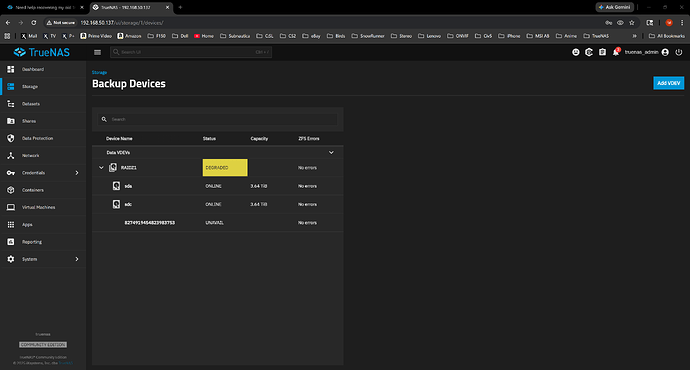Screen dimensions: 690x370
Task: Show more hidden bookmarks chevron
Action: [x=635, y=36]
